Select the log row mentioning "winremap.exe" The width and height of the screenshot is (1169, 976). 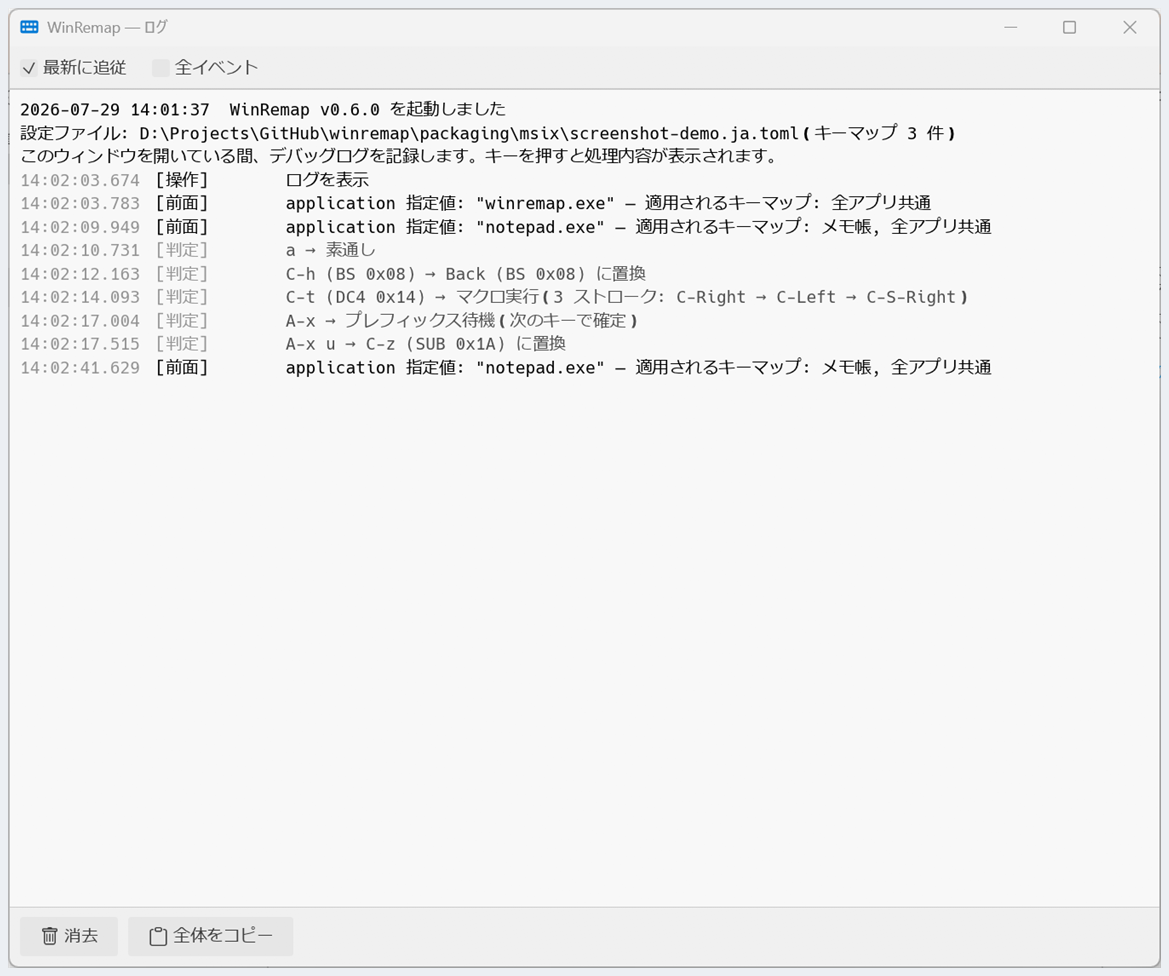point(476,204)
